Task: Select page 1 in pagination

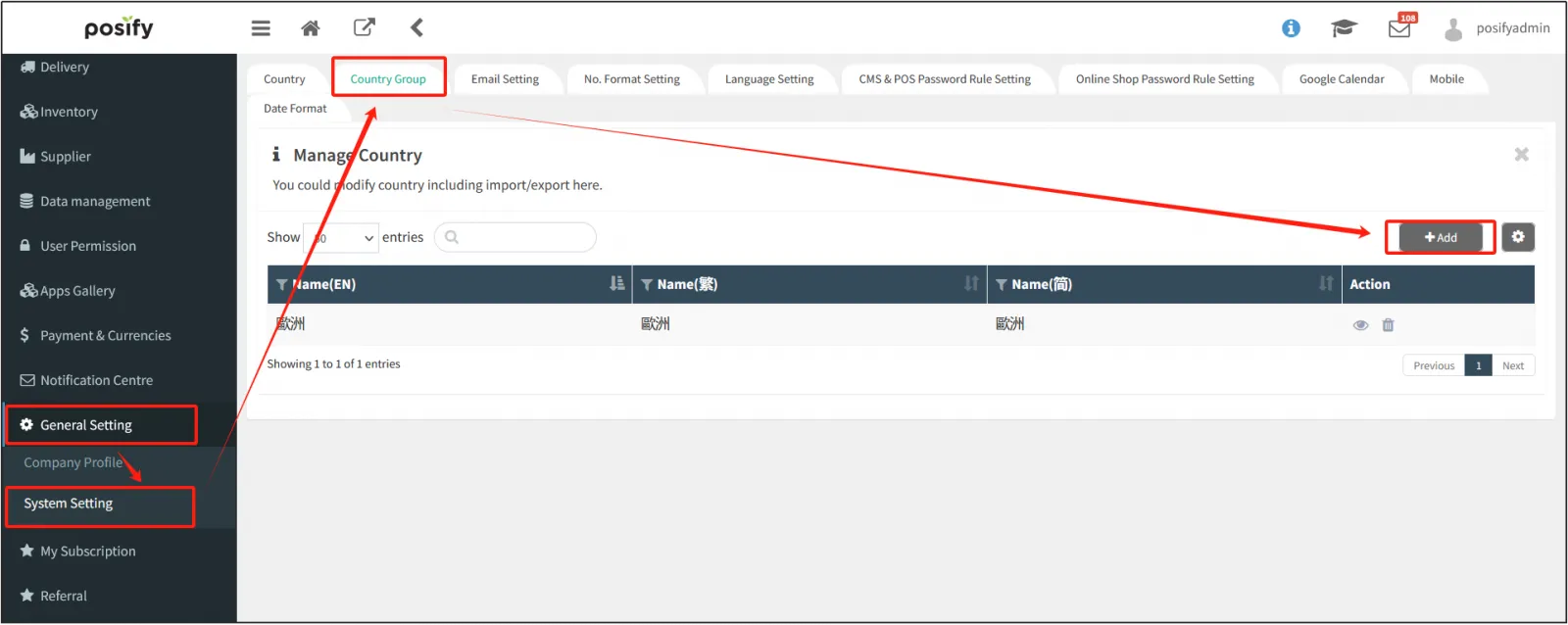Action: tap(1478, 365)
